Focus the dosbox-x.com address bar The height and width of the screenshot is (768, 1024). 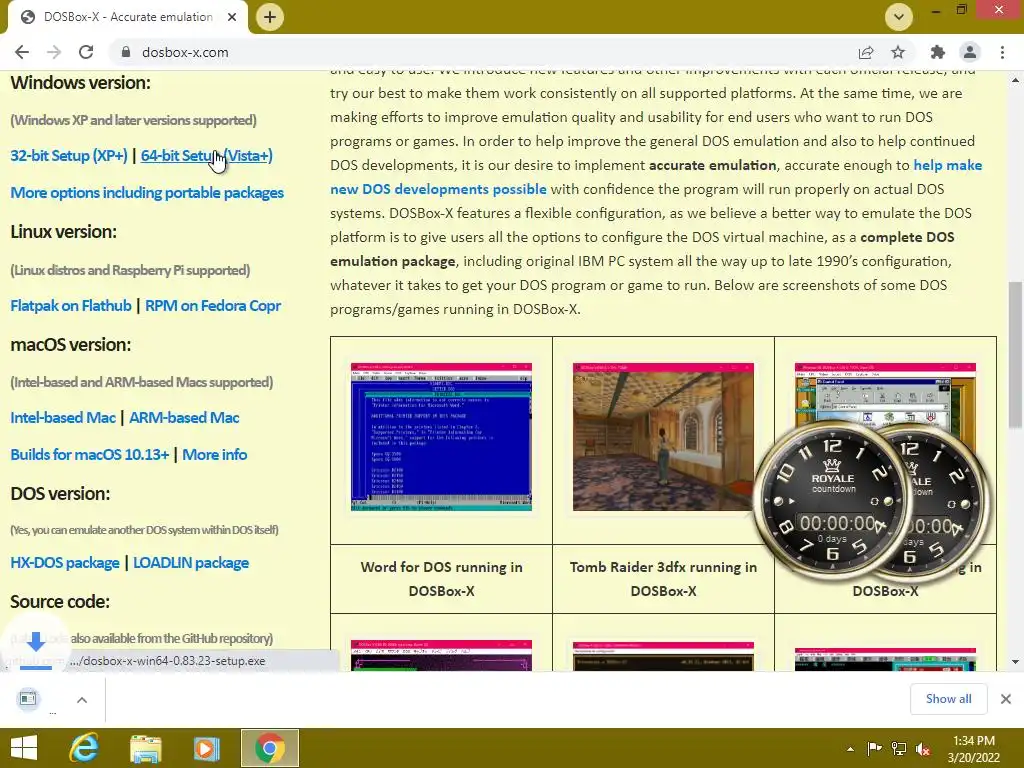[x=483, y=52]
